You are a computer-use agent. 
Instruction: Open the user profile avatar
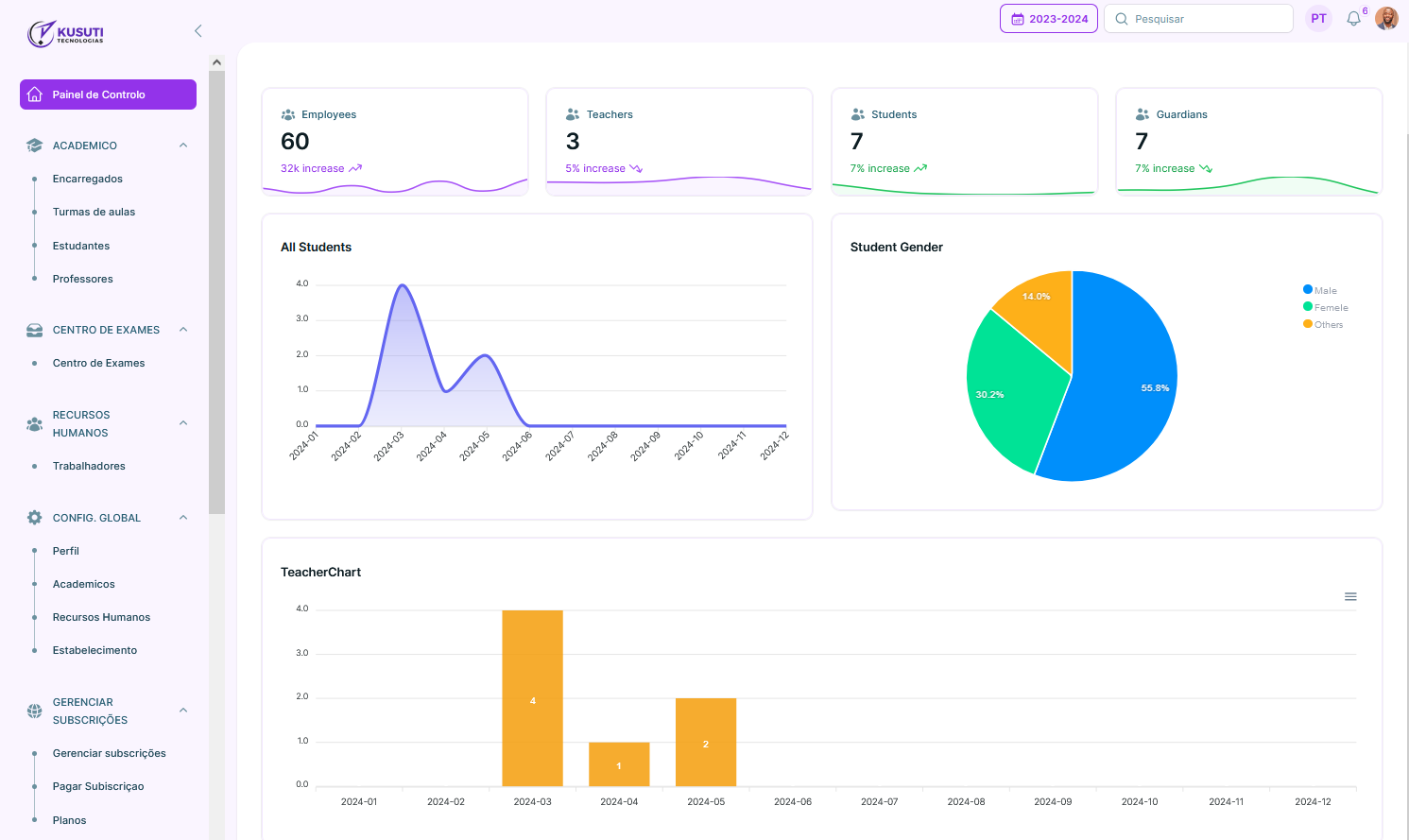1386,19
